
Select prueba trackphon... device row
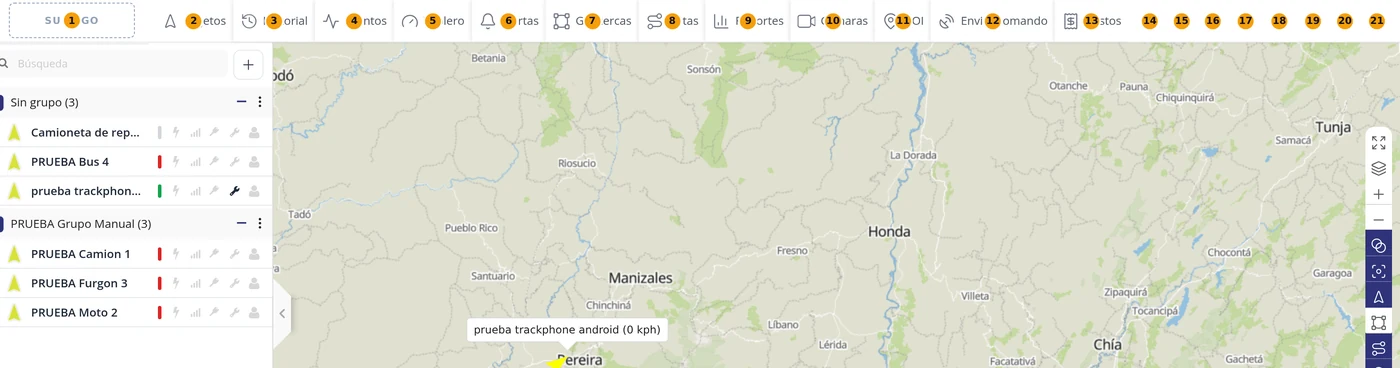tap(136, 191)
